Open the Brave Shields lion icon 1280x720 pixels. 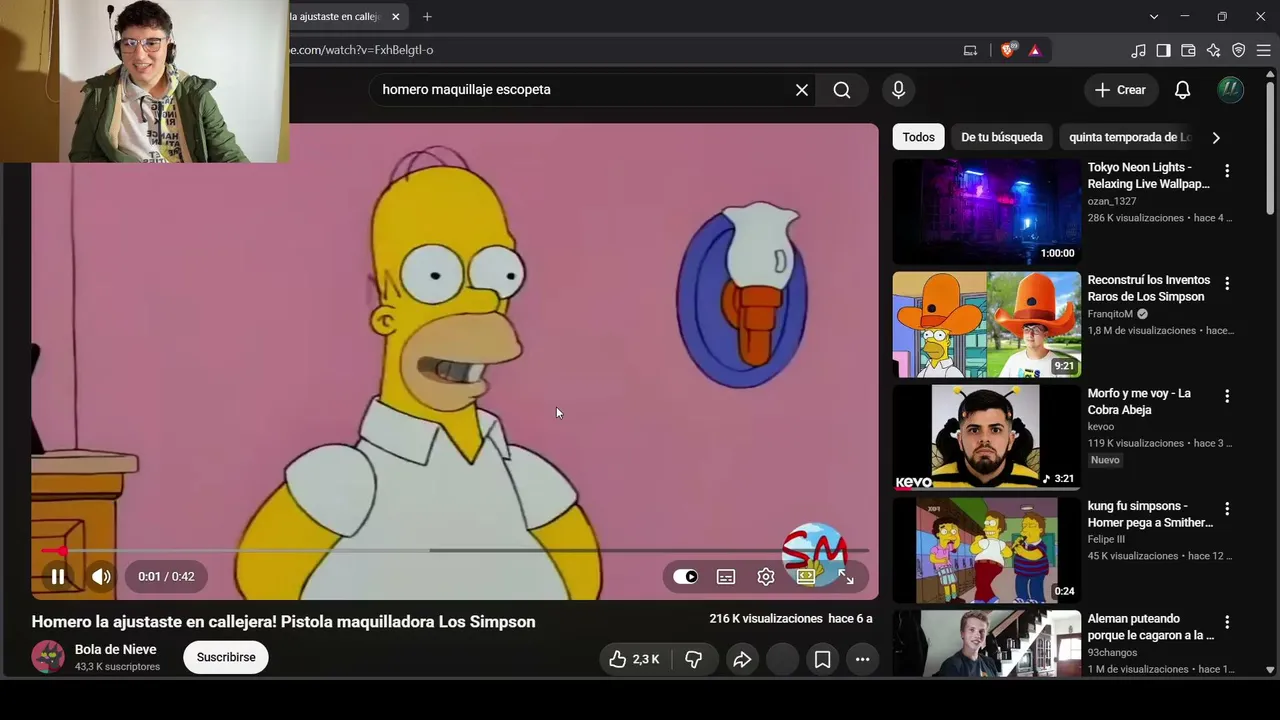tap(1008, 50)
